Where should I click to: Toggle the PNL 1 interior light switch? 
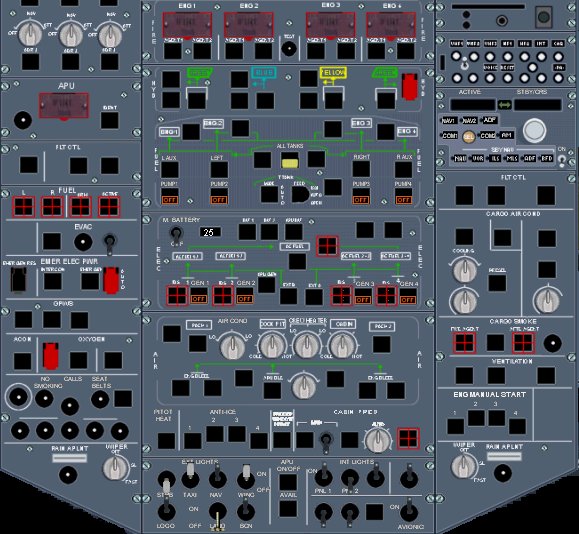click(323, 476)
